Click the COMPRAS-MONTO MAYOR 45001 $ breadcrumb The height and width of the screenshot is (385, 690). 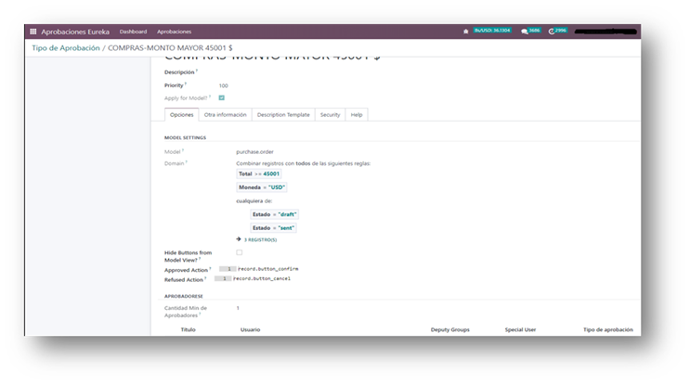[x=170, y=48]
